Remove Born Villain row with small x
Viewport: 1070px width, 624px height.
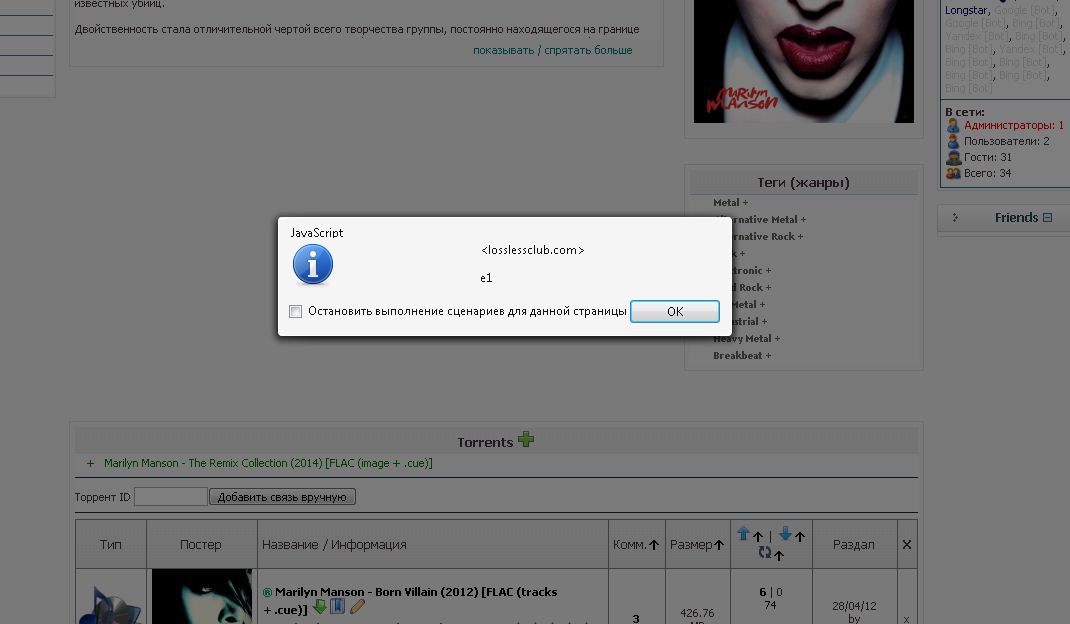pyautogui.click(x=906, y=619)
